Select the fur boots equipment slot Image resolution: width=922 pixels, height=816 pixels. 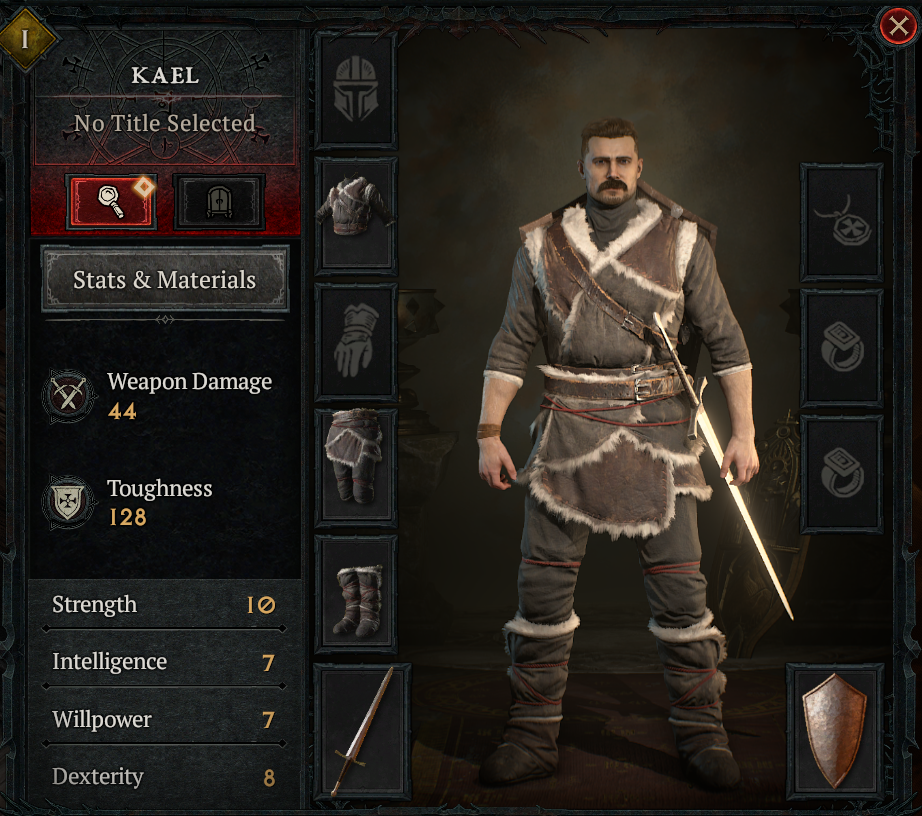click(356, 593)
